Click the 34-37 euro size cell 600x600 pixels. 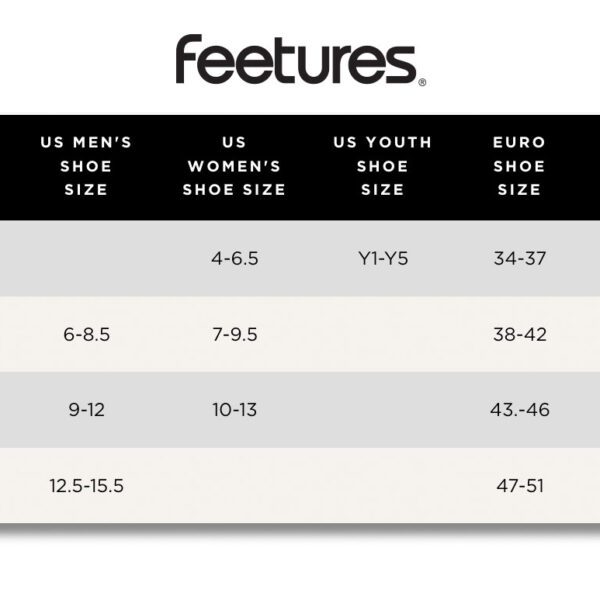(x=520, y=258)
